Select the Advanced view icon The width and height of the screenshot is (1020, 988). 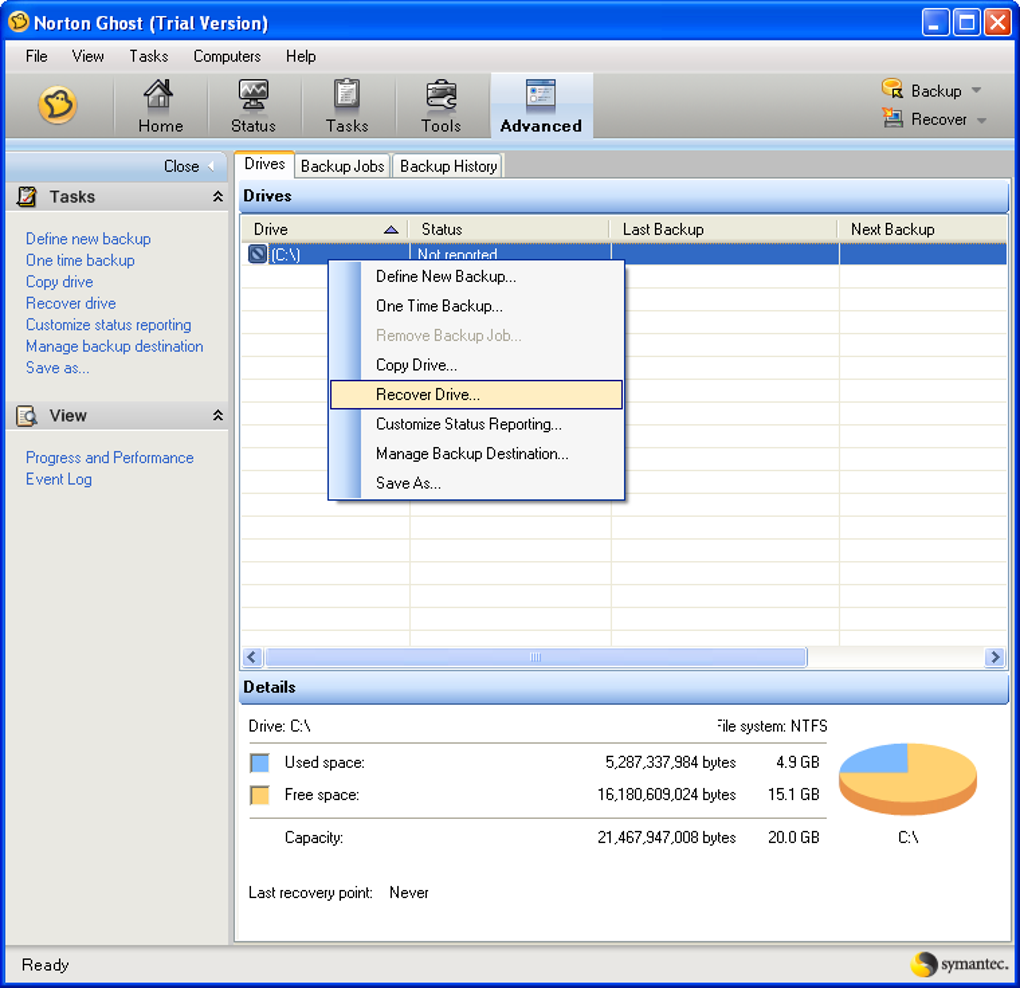(541, 94)
